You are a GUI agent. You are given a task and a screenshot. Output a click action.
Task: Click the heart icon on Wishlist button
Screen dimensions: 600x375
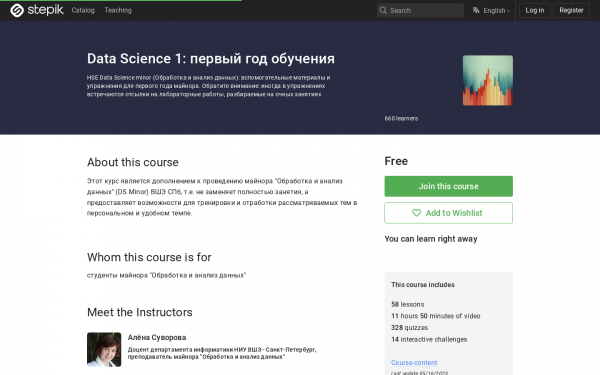(416, 213)
